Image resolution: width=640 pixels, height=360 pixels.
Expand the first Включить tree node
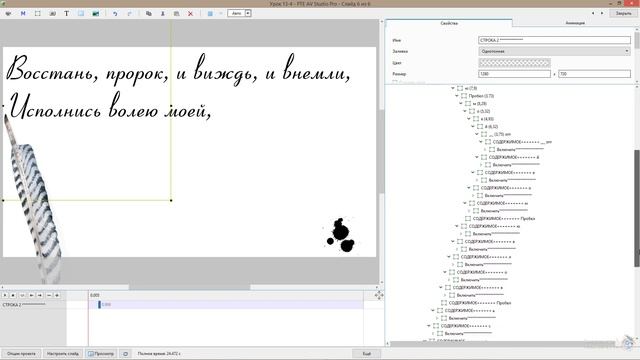(485, 150)
